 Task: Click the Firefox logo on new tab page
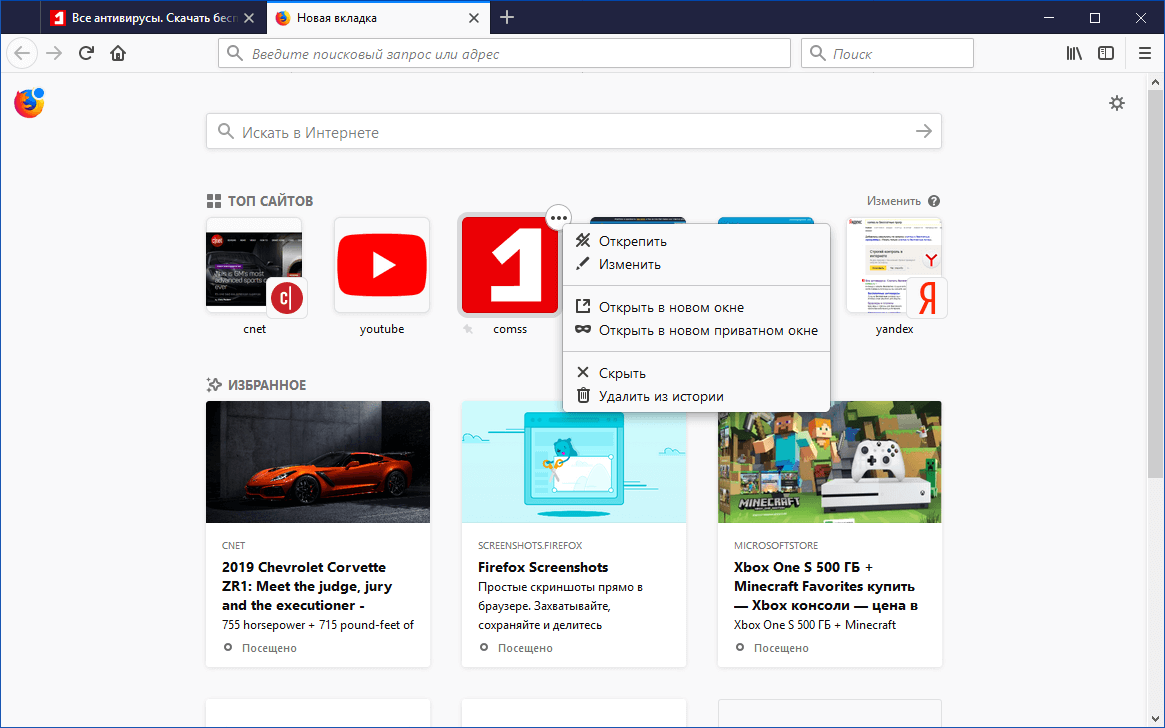point(29,102)
